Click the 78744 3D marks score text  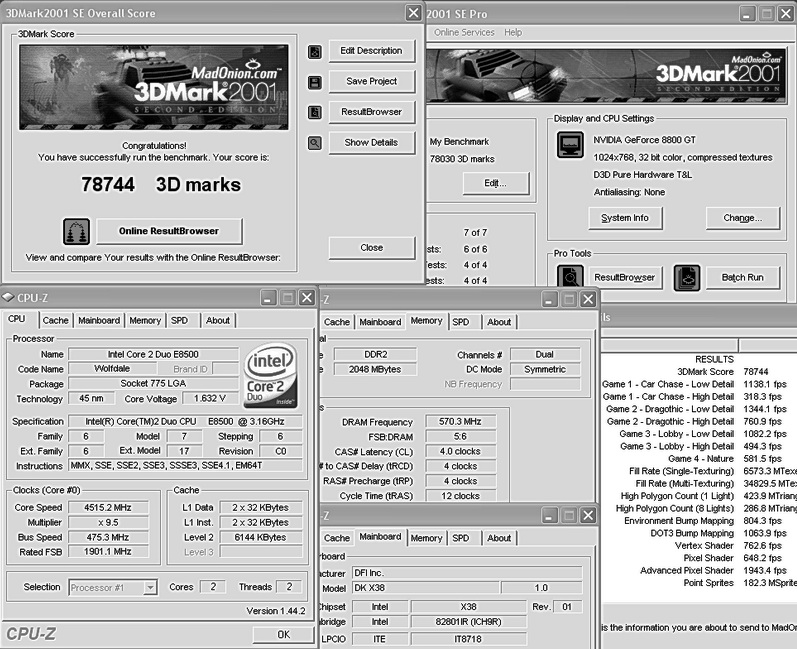(161, 184)
